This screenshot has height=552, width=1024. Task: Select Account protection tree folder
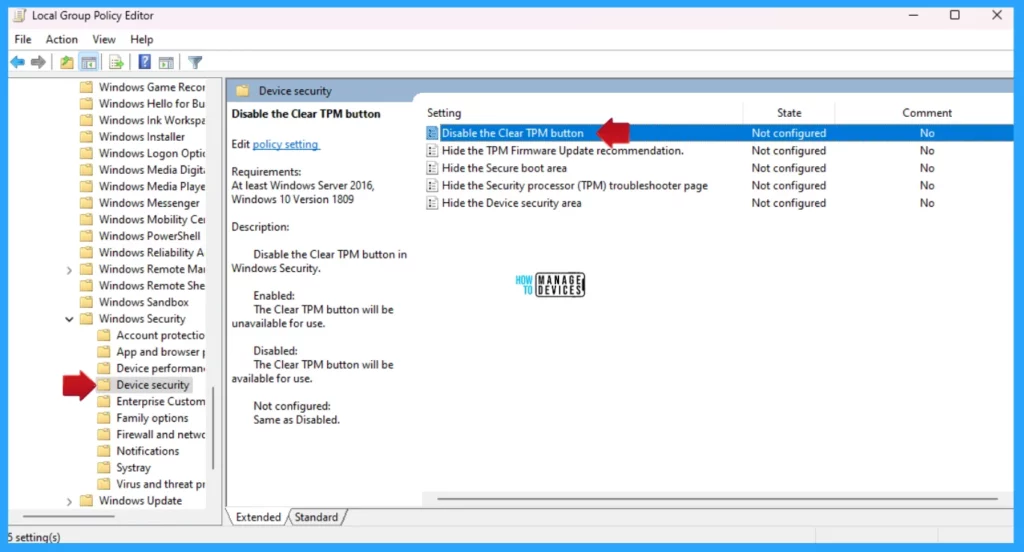pyautogui.click(x=160, y=335)
